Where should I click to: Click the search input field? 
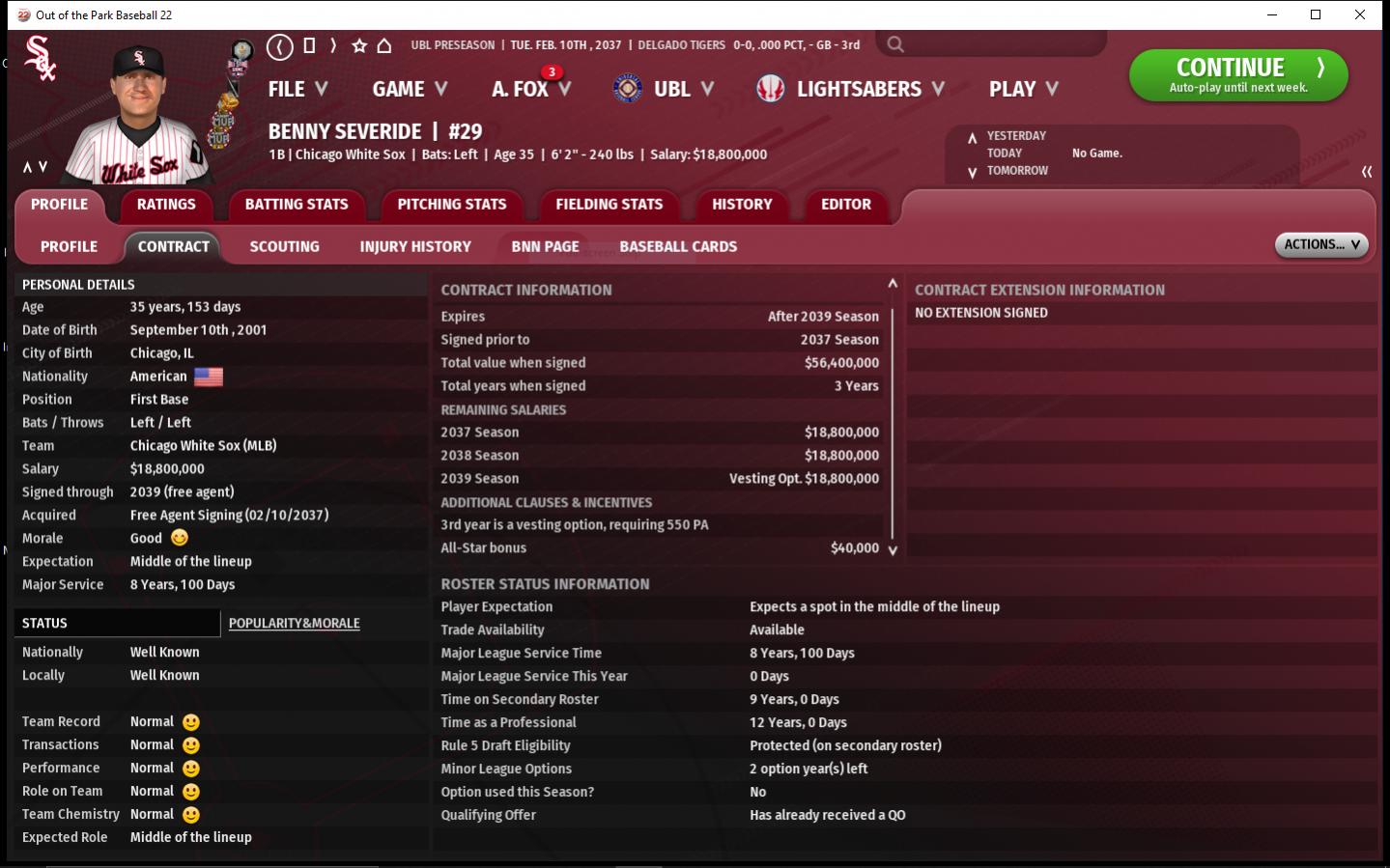coord(1005,44)
